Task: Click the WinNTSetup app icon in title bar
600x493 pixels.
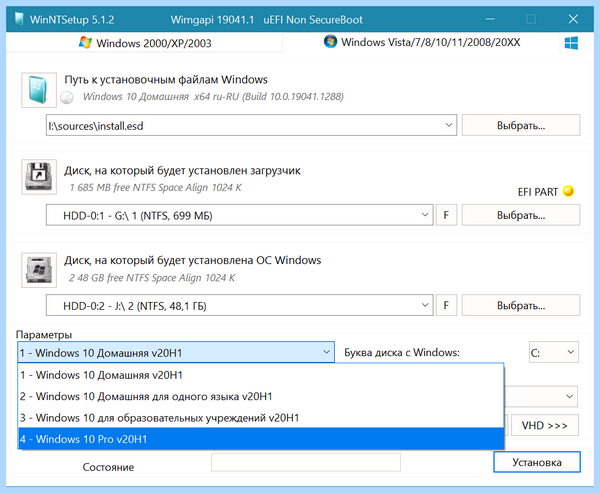Action: [20, 19]
